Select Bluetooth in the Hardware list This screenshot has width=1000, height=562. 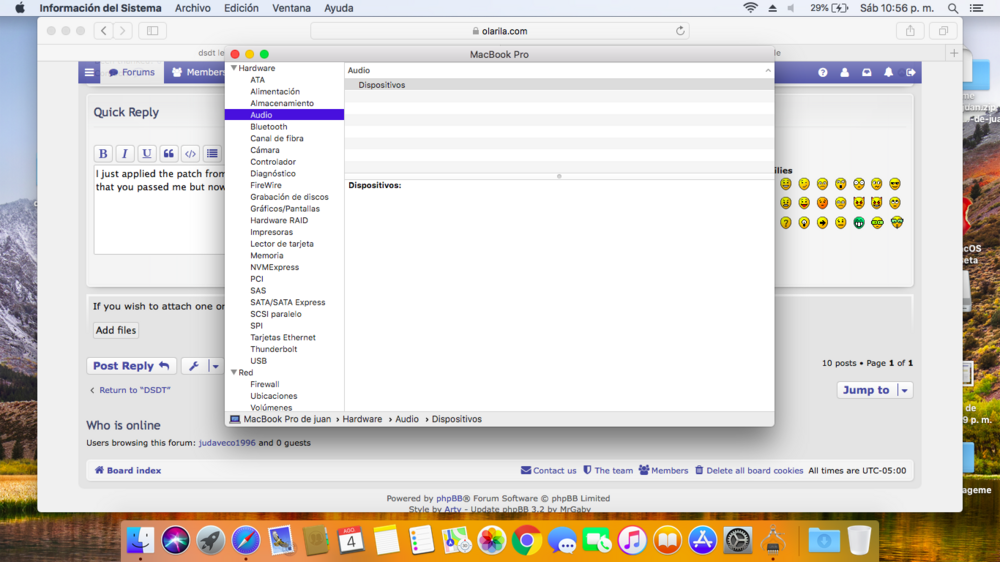[268, 127]
